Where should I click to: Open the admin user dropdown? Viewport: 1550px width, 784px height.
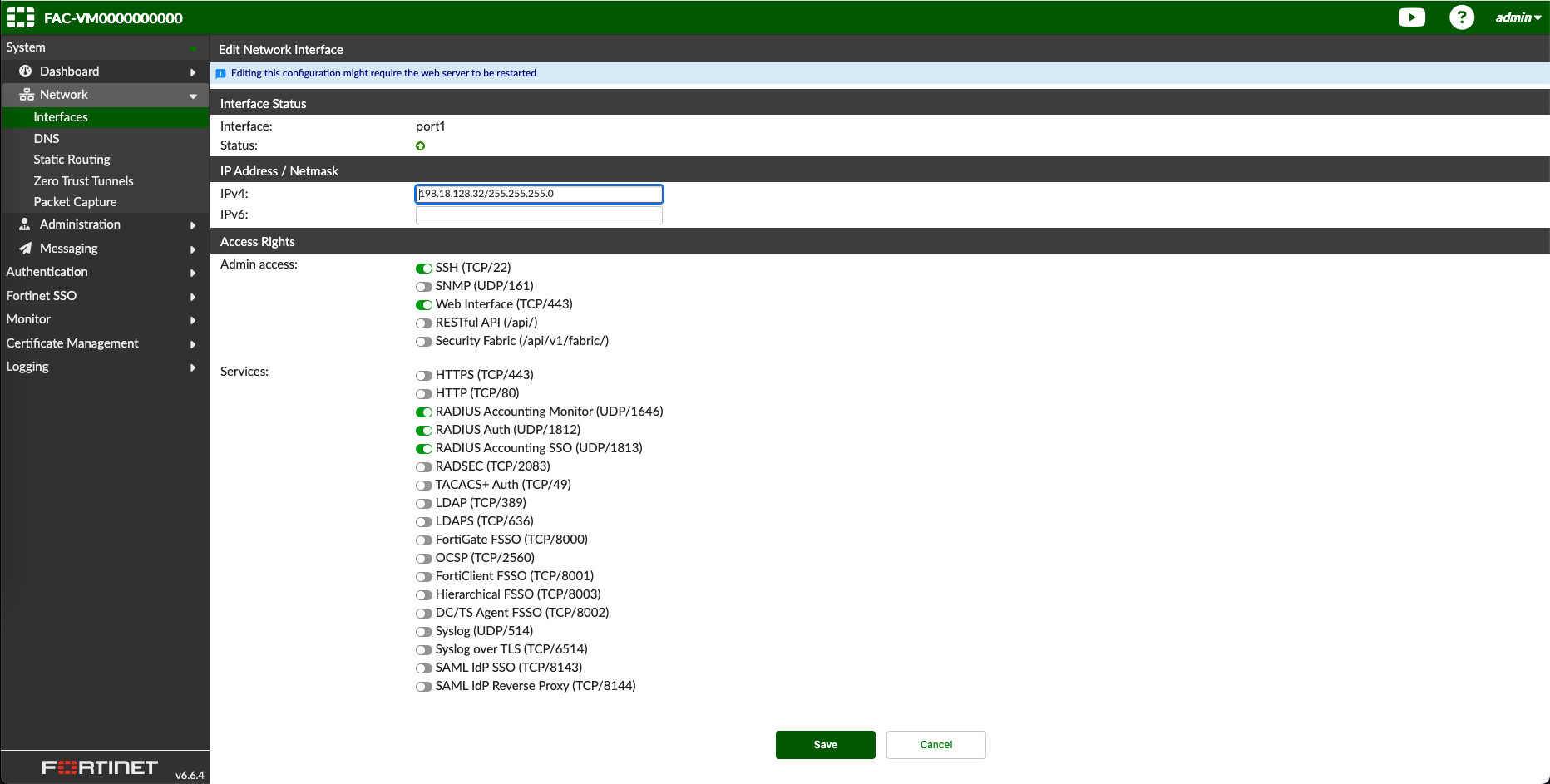pyautogui.click(x=1518, y=17)
